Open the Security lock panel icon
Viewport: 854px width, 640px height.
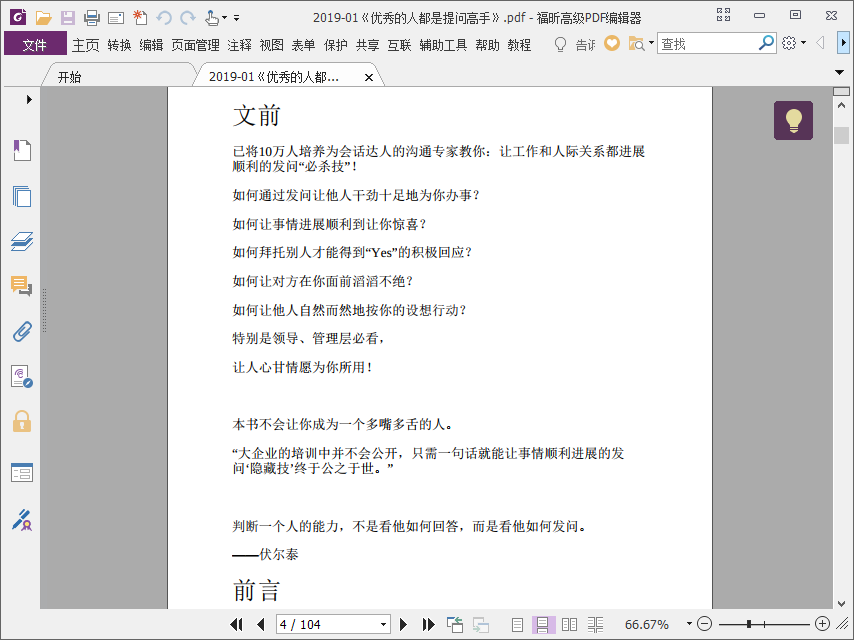(22, 422)
